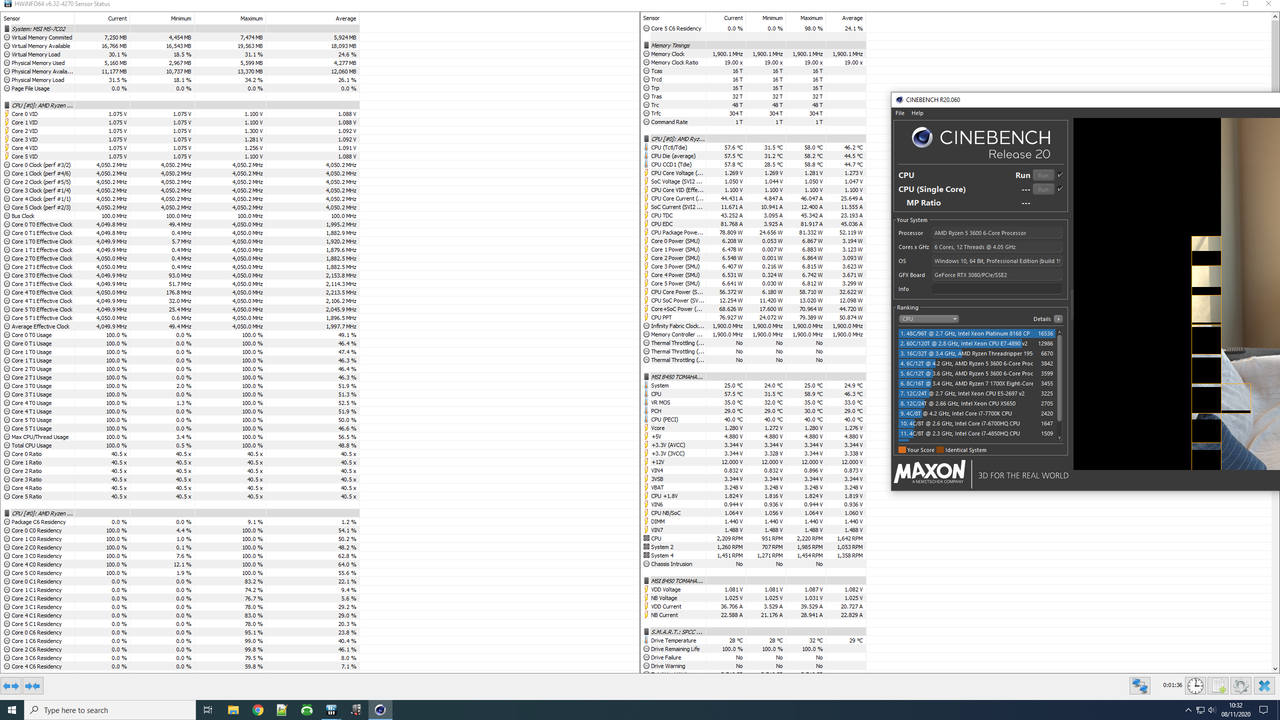This screenshot has width=1280, height=720.
Task: Open the Help menu in Cinebench
Action: [917, 113]
